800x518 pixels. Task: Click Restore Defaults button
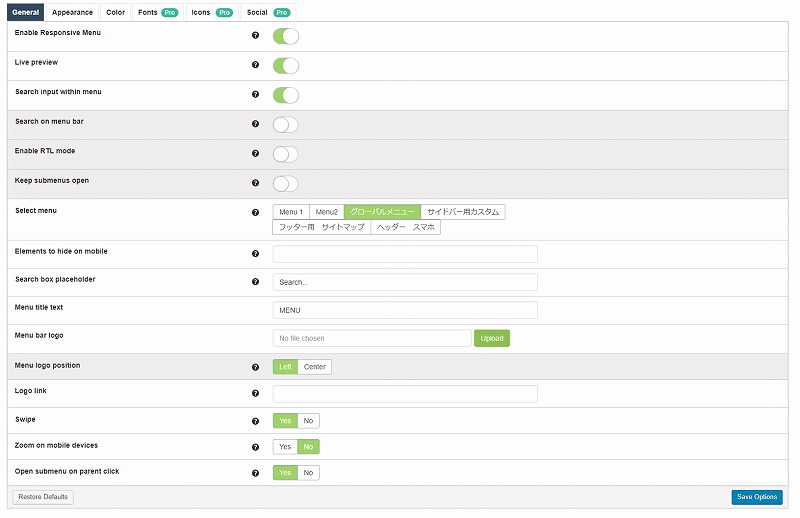click(43, 497)
